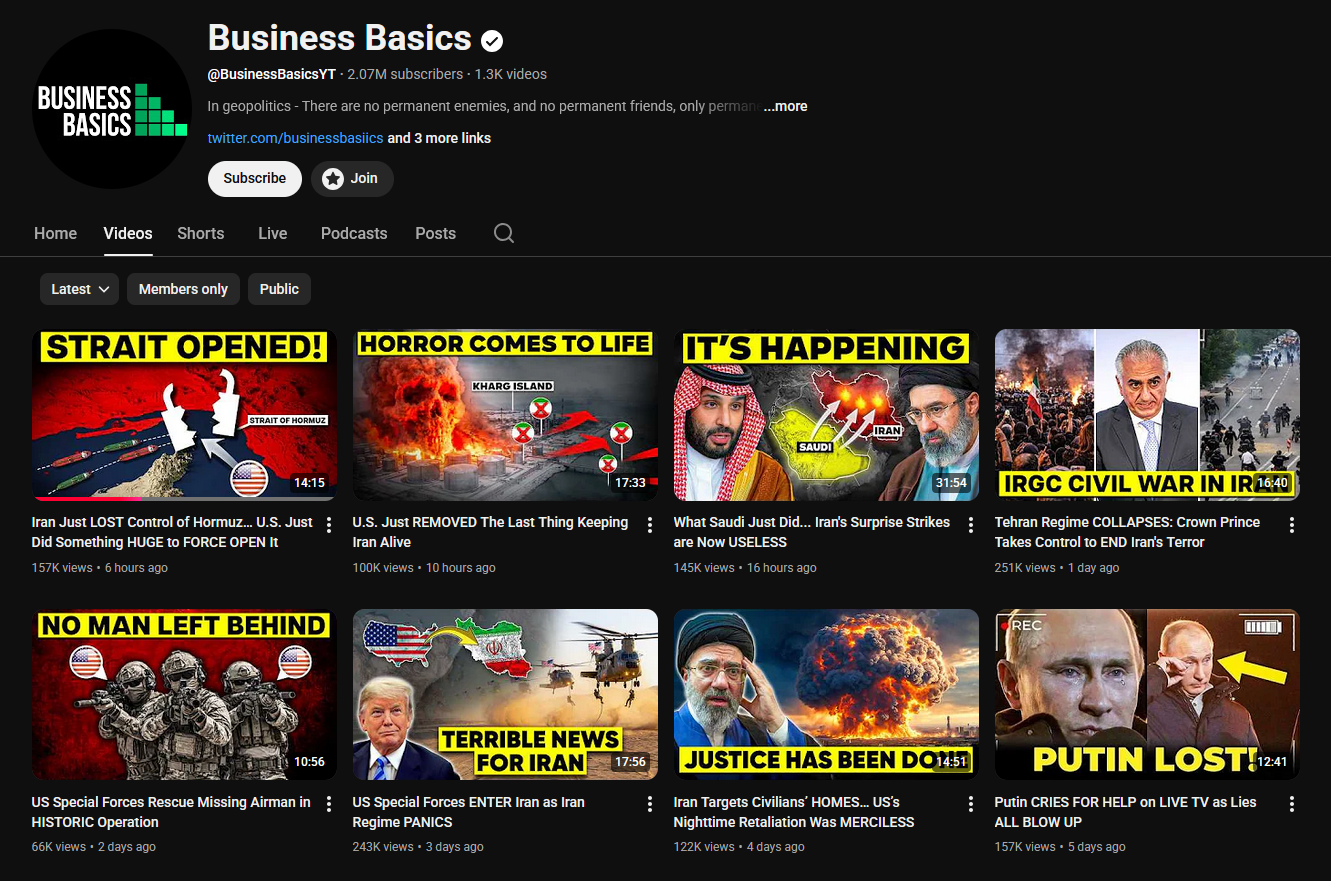Click the verified checkmark badge beside channel name
Viewport: 1331px width, 881px height.
492,40
